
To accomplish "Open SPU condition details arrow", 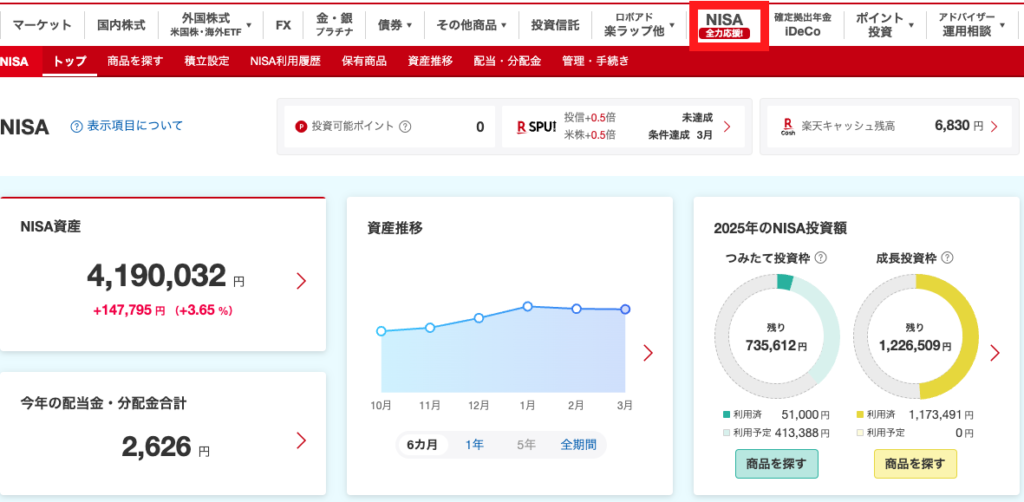I will (727, 127).
